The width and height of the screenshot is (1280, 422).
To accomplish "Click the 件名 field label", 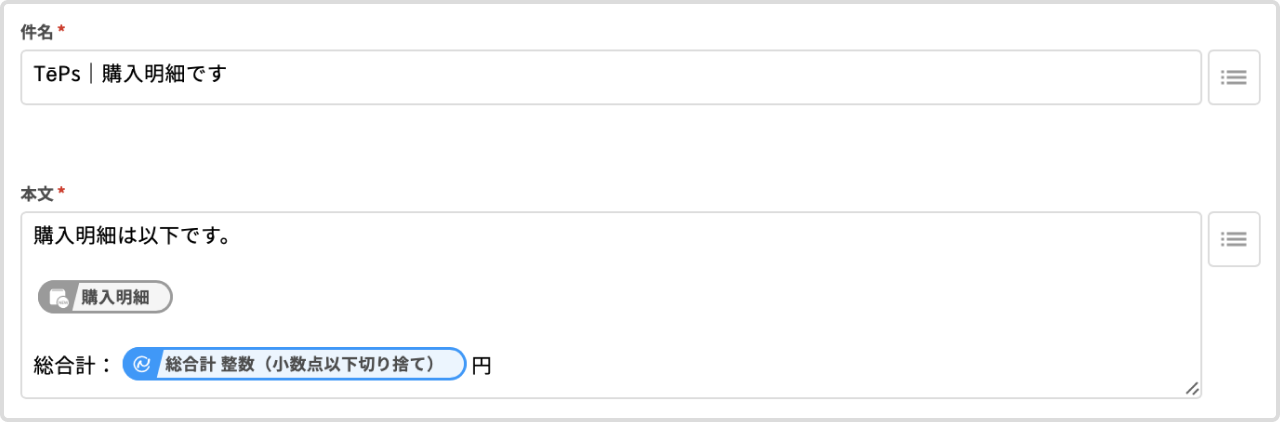I will pos(37,33).
